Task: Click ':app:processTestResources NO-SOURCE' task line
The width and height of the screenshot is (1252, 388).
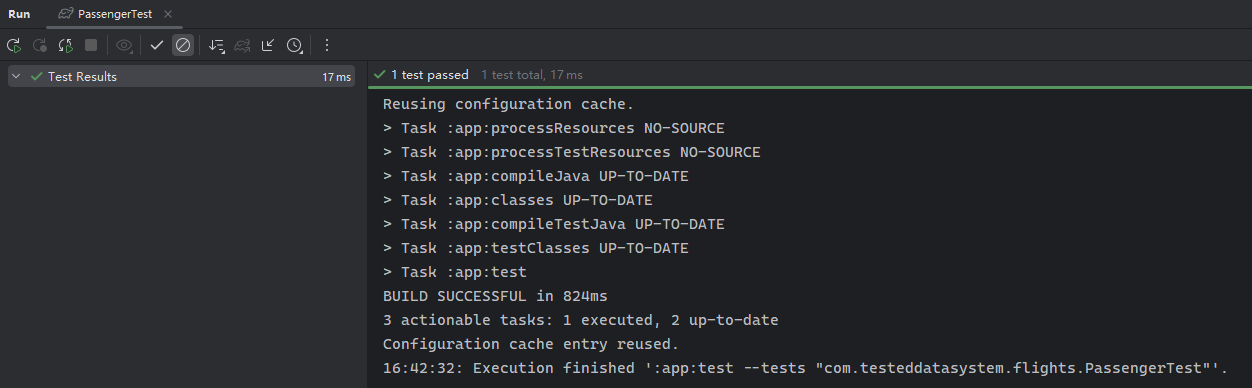Action: (x=571, y=152)
